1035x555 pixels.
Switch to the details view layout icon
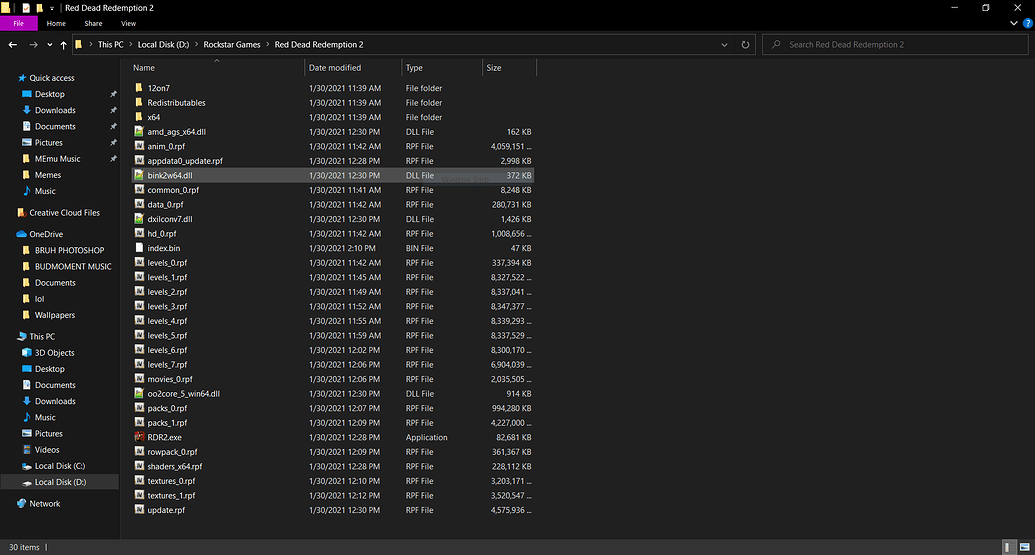tap(1007, 547)
